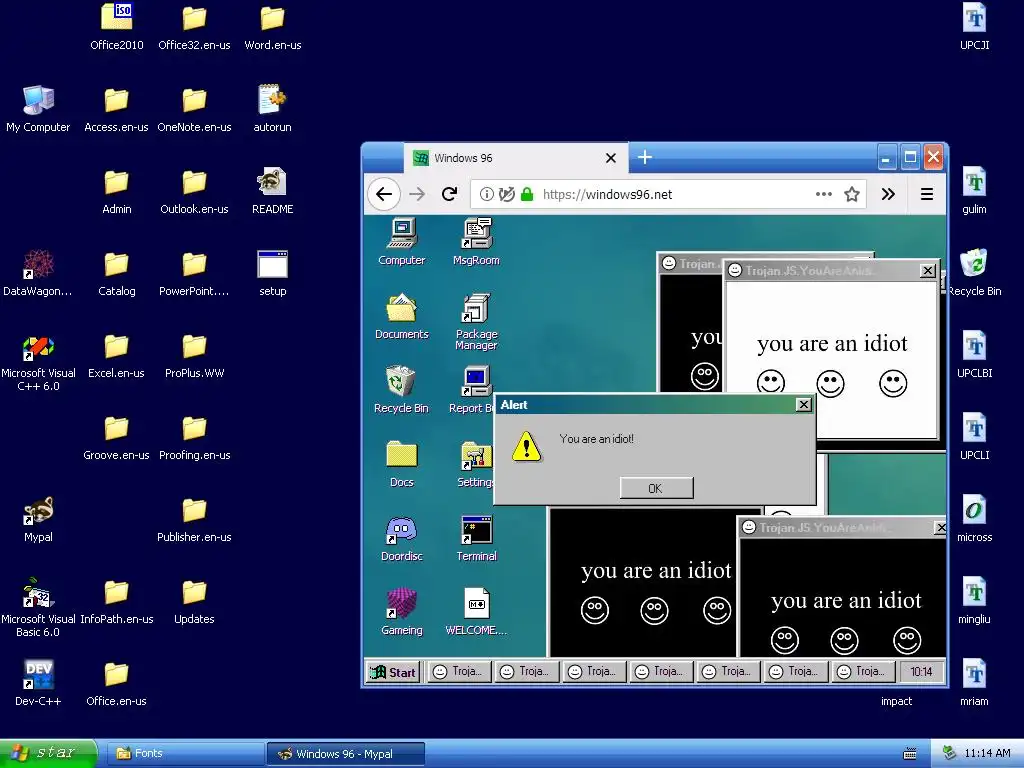
Task: Open the WELCOME markdown file icon
Action: [x=477, y=603]
